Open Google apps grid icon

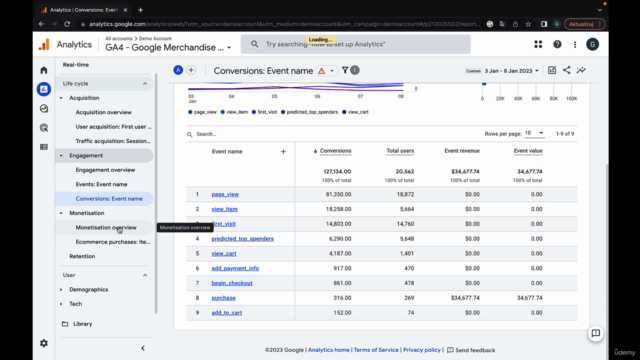point(538,44)
